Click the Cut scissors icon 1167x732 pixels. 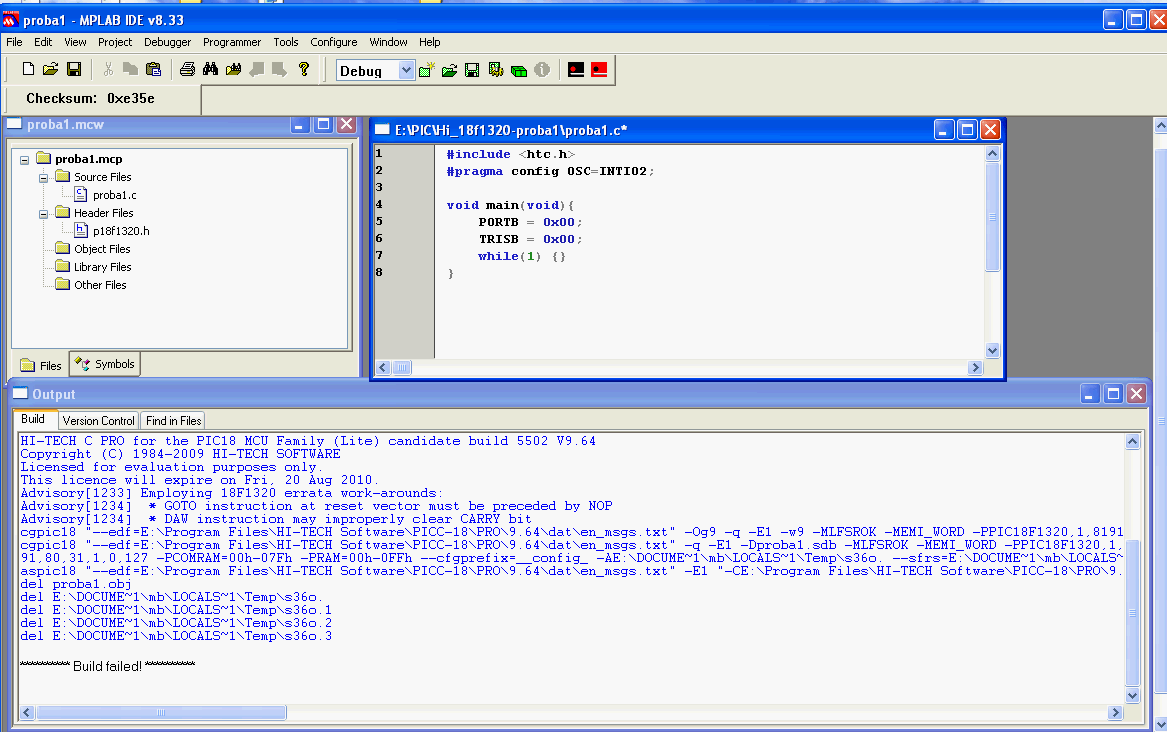pyautogui.click(x=109, y=69)
